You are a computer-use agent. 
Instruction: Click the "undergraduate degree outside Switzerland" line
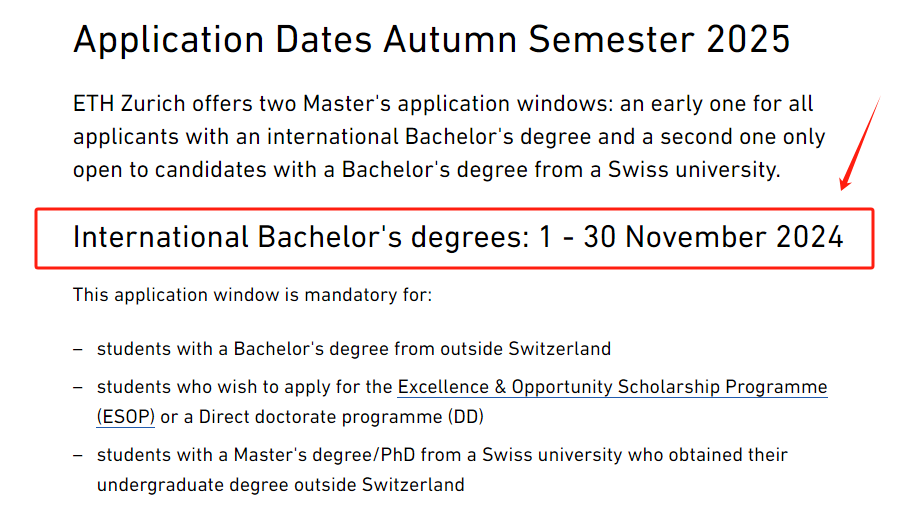(281, 485)
